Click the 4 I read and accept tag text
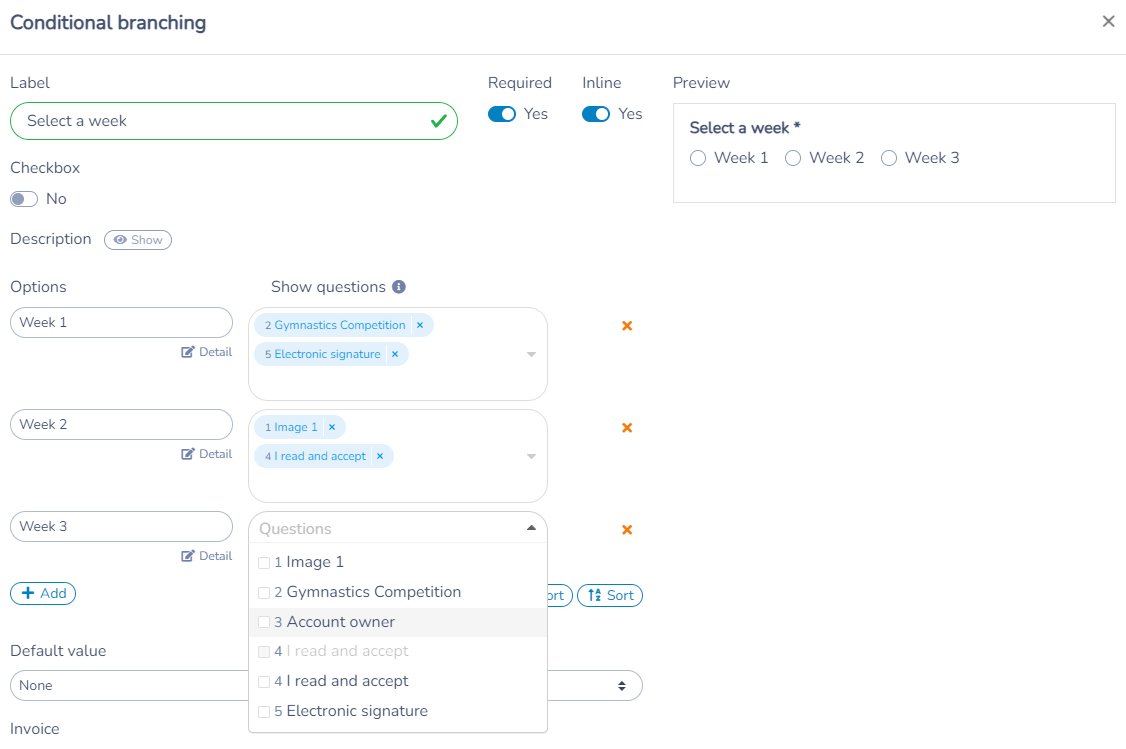The height and width of the screenshot is (749, 1126). tap(315, 456)
